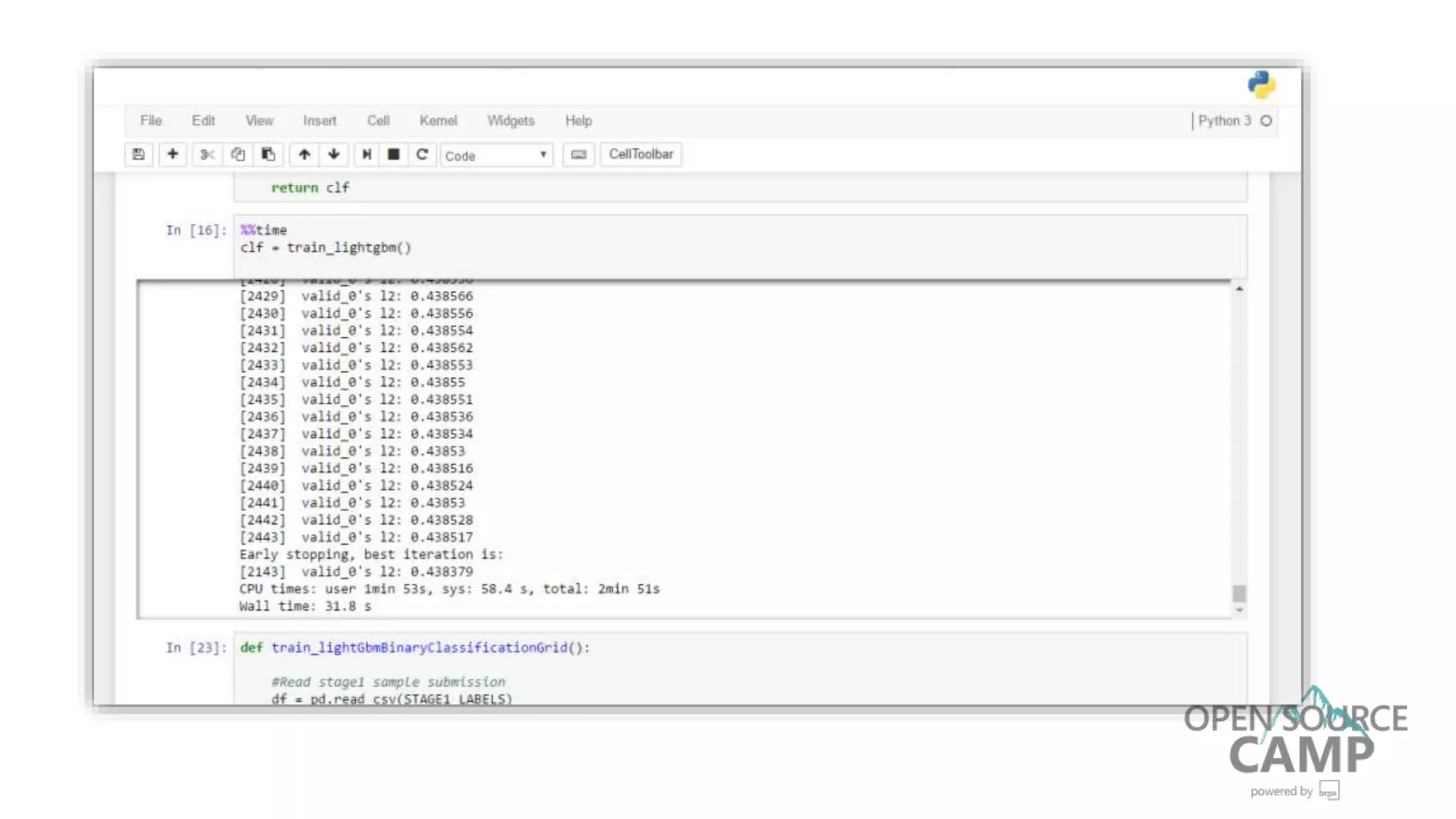
Task: Run cell and select next icon
Action: (366, 154)
